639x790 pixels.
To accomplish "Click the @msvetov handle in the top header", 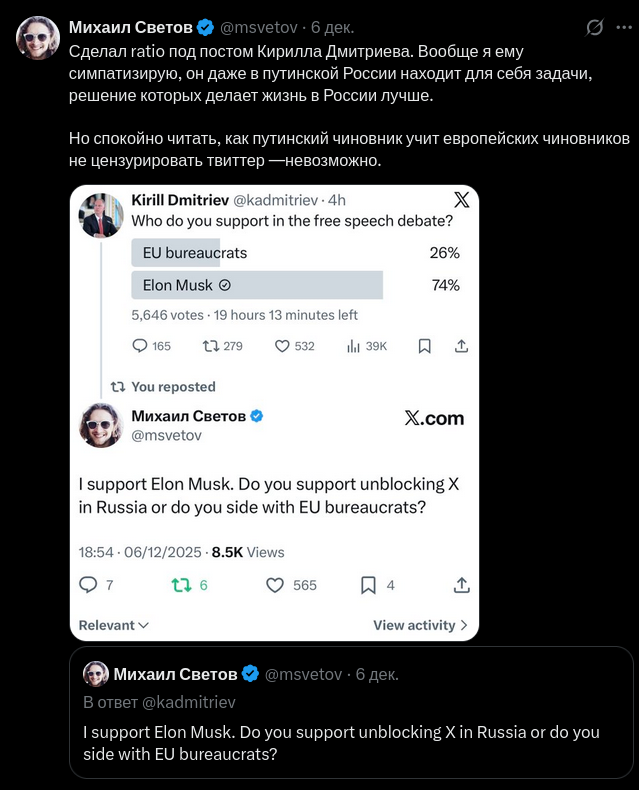I will pos(260,26).
